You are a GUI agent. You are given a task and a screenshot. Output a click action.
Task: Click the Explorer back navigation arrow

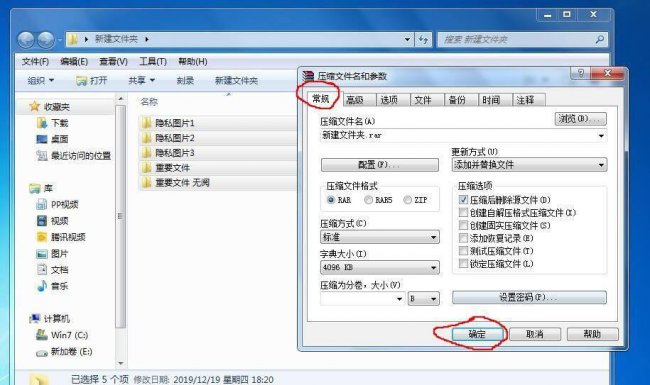pyautogui.click(x=26, y=40)
